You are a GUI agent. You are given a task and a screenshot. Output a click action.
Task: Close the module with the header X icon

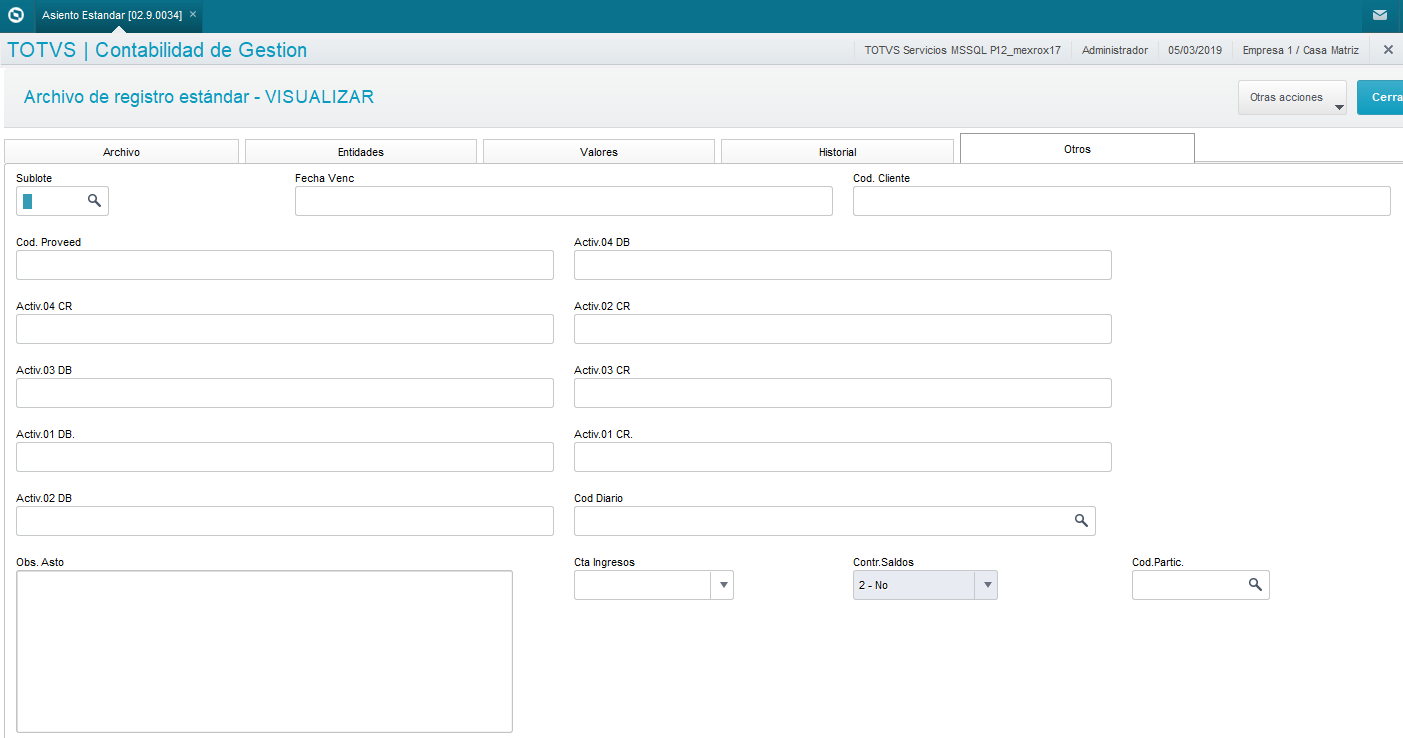(x=1388, y=49)
